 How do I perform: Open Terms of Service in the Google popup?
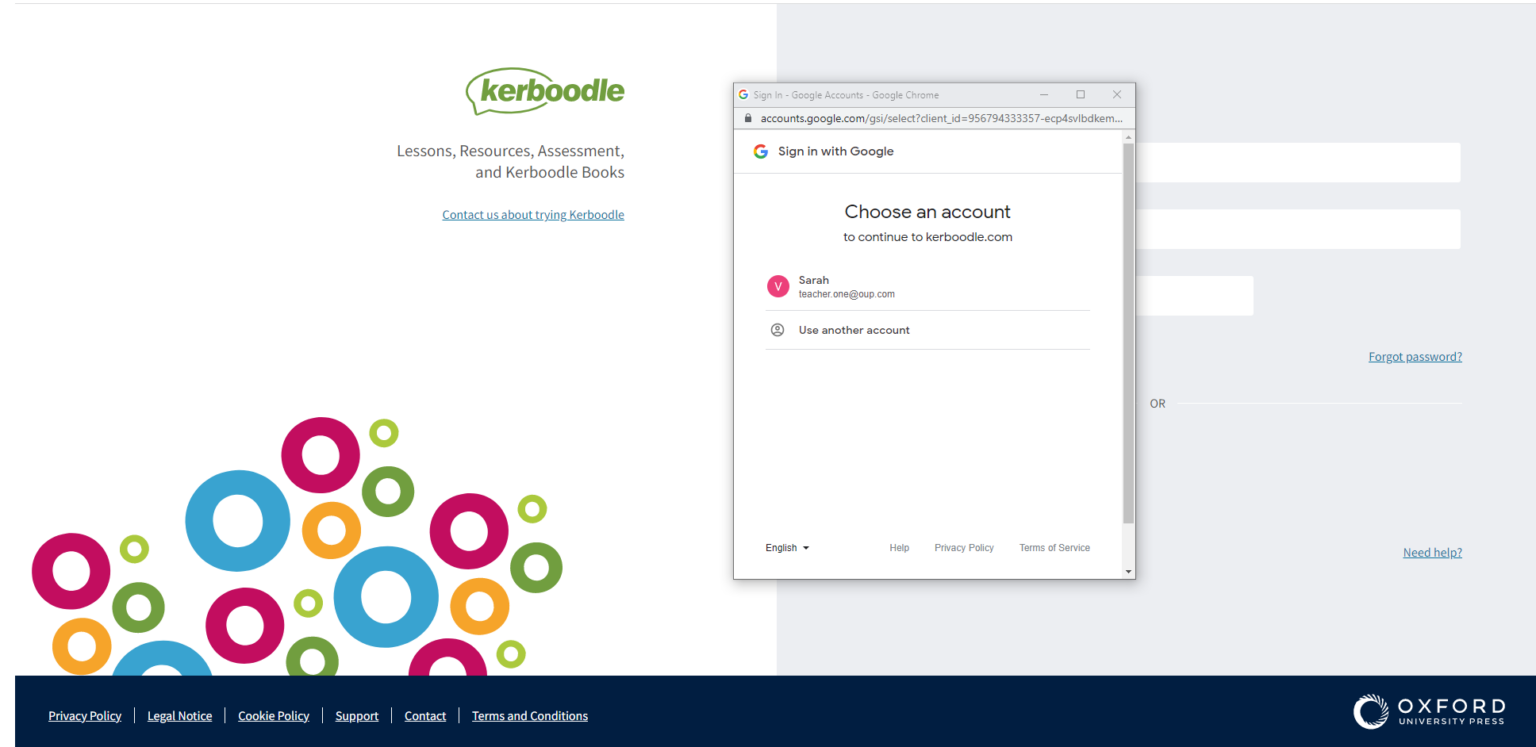tap(1054, 548)
